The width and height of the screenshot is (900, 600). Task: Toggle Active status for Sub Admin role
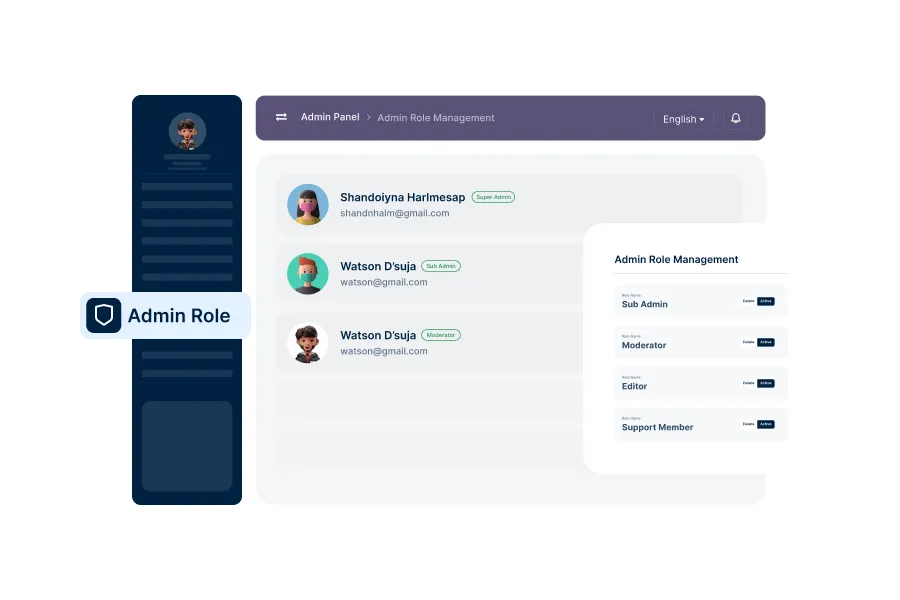[766, 301]
